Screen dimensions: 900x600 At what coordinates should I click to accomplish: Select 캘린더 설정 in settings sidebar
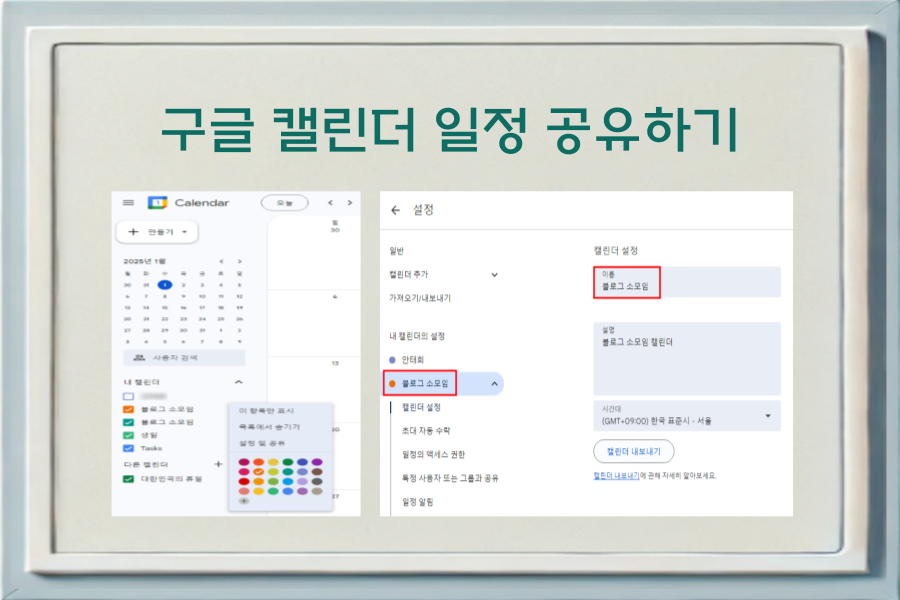click(x=421, y=407)
